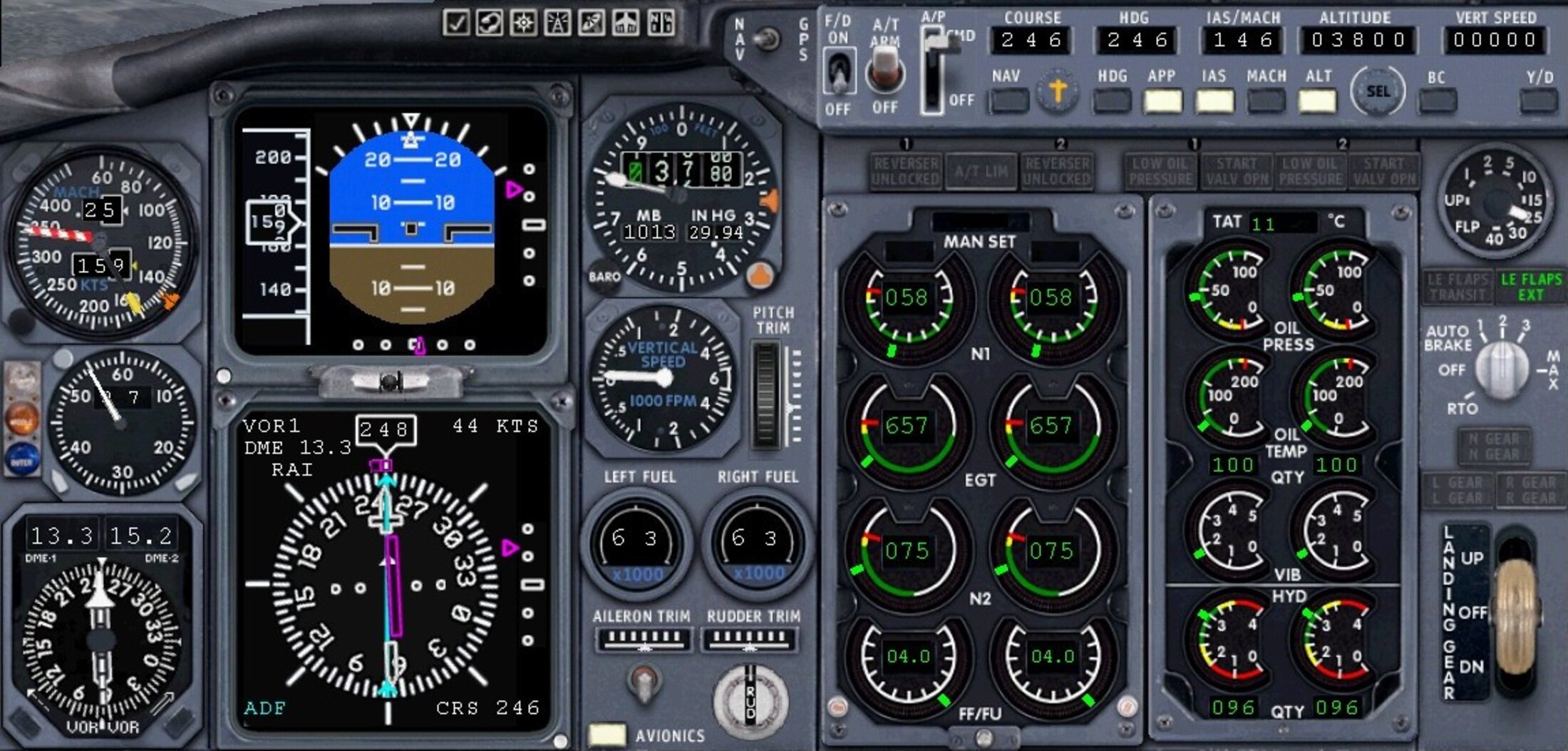1568x751 pixels.
Task: Click the ALTITUDE display showing 03800
Action: [1357, 41]
